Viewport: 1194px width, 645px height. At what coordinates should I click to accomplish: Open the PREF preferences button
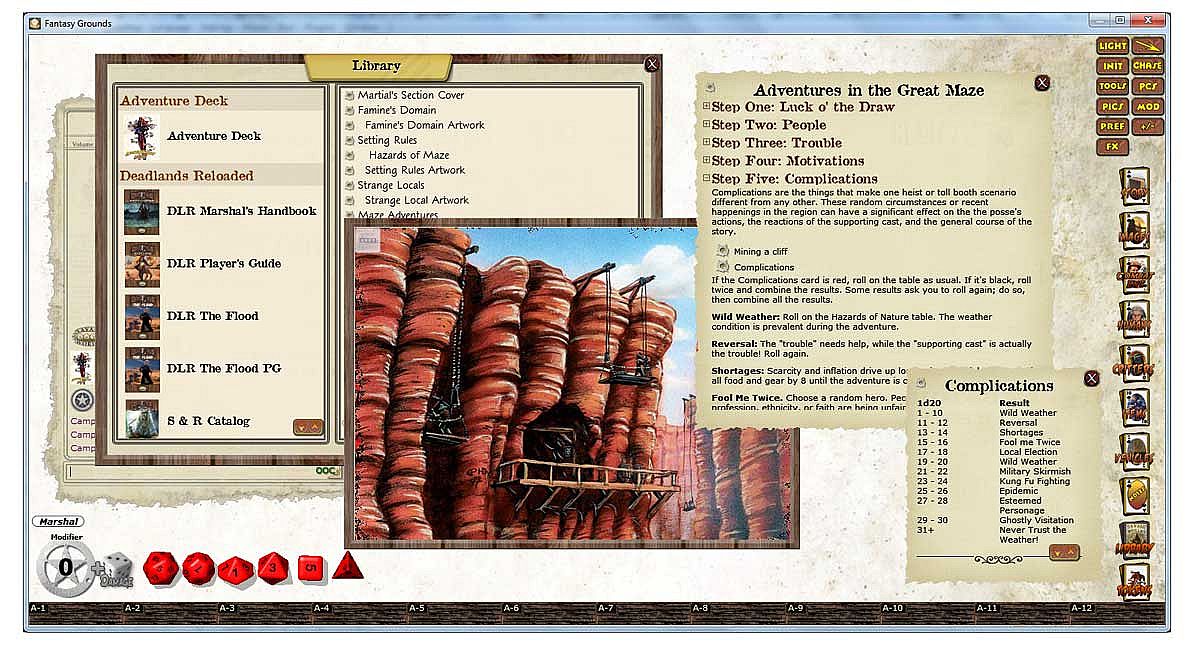(1113, 126)
